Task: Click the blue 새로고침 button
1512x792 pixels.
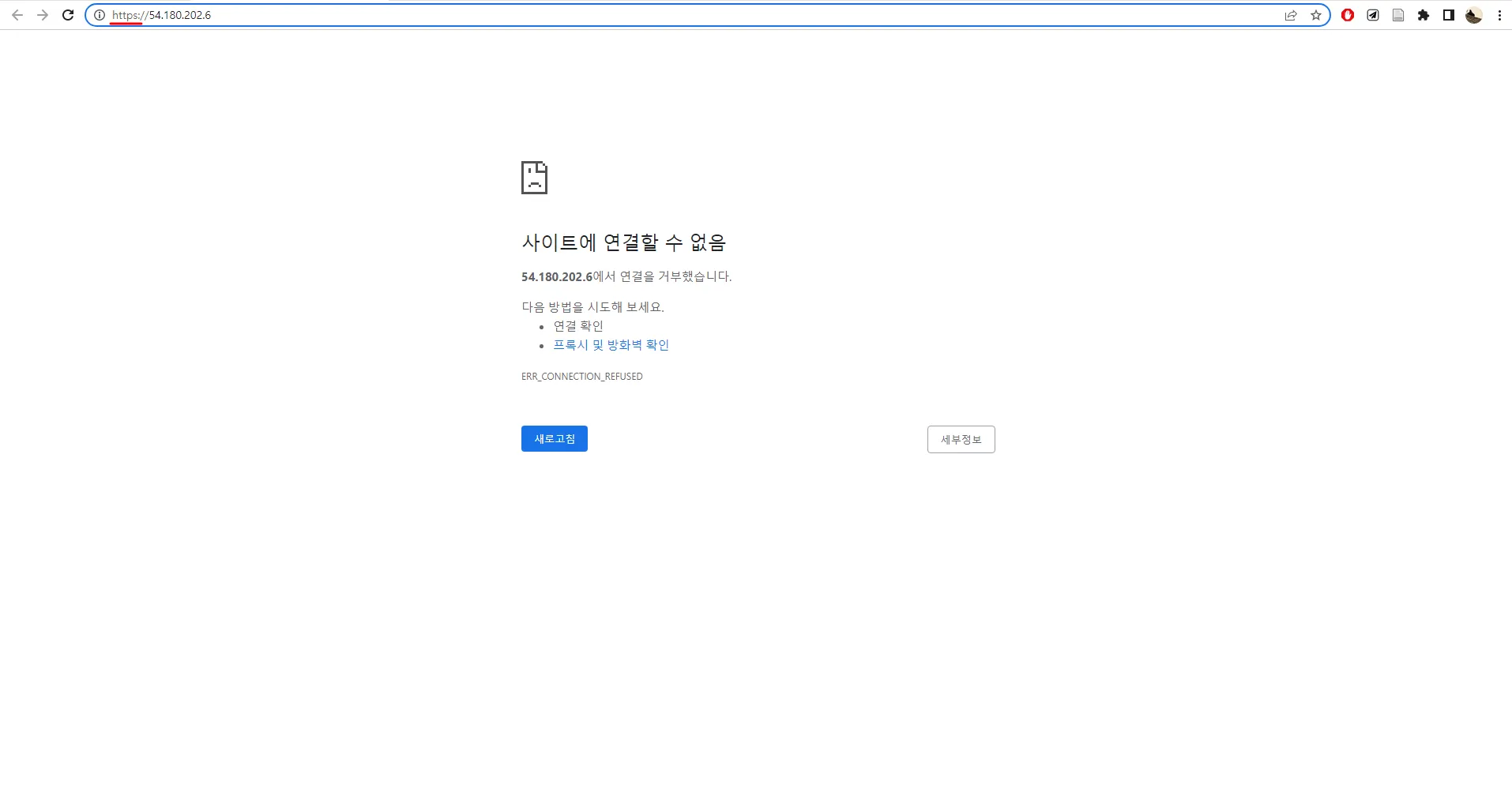Action: pos(555,439)
